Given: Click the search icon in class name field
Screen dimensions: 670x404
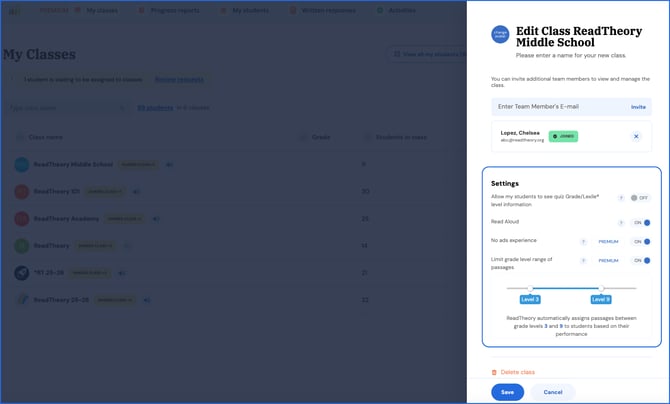Looking at the screenshot, I should pos(122,108).
